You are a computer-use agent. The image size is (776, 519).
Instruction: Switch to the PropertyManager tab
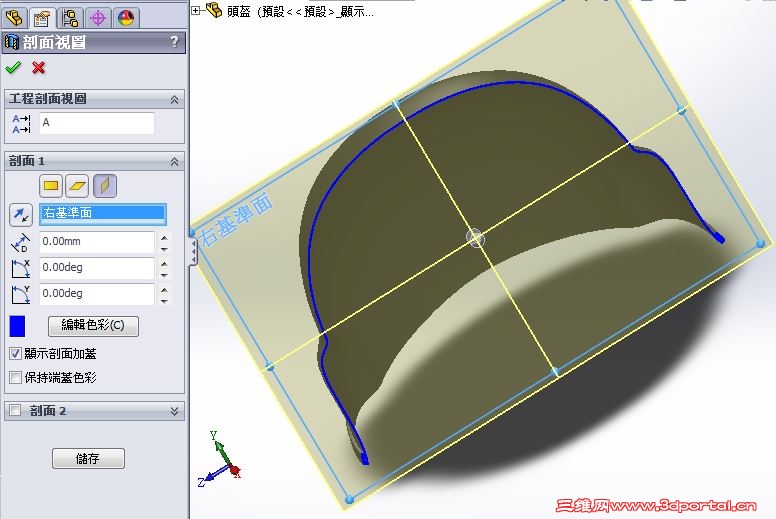point(42,18)
